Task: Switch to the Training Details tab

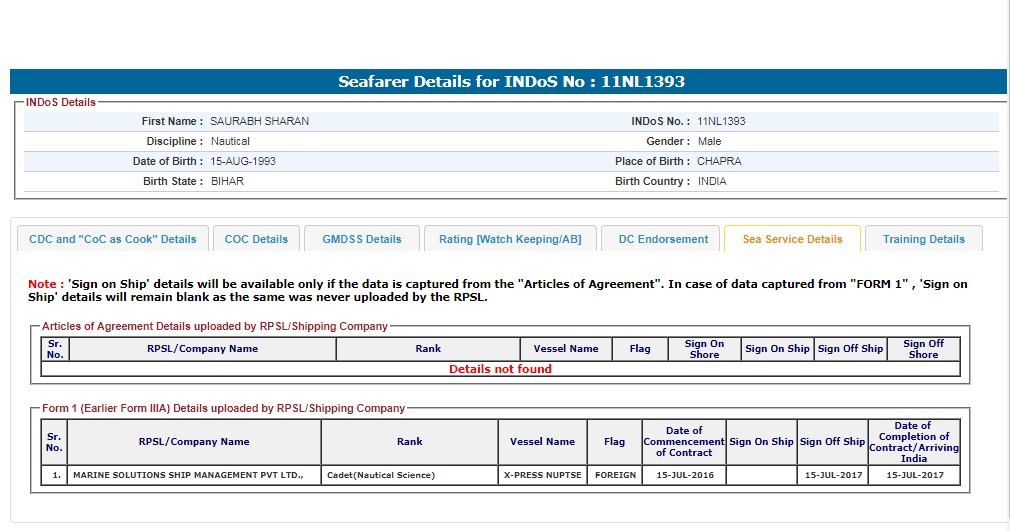Action: [924, 239]
